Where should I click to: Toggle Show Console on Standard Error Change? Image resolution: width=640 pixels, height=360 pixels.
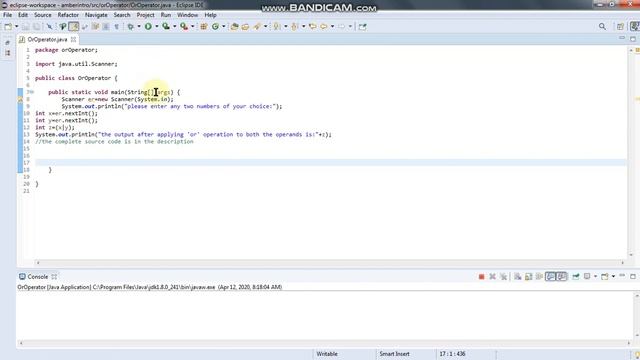click(562, 277)
